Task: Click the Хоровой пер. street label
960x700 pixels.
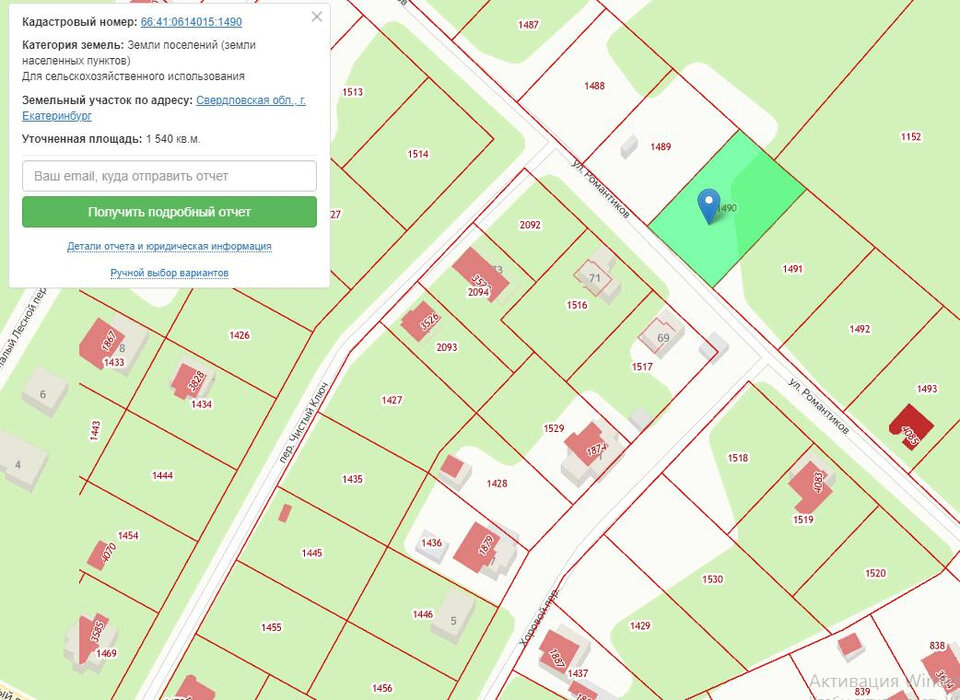Action: tap(539, 616)
